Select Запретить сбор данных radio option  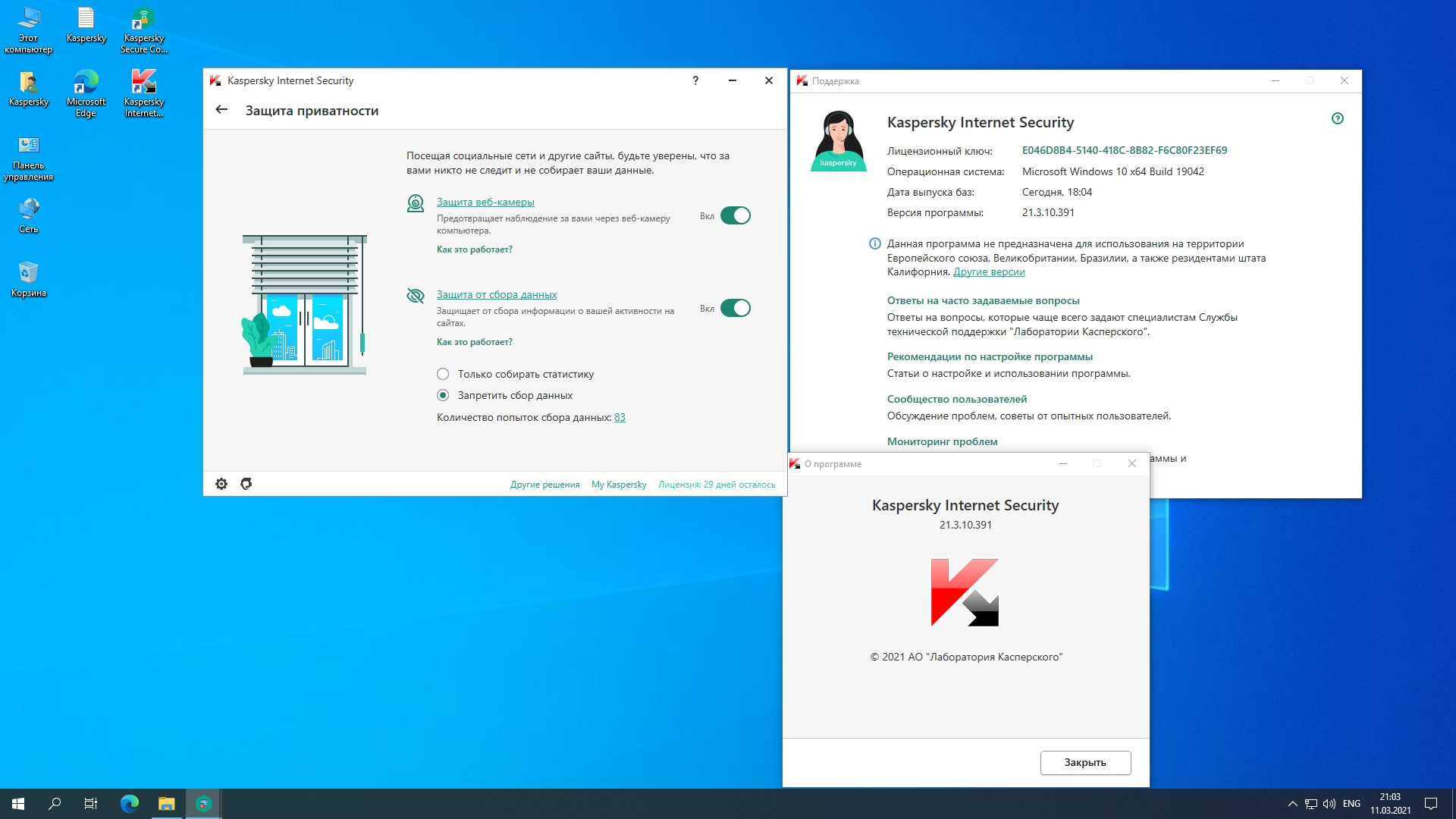[443, 396]
